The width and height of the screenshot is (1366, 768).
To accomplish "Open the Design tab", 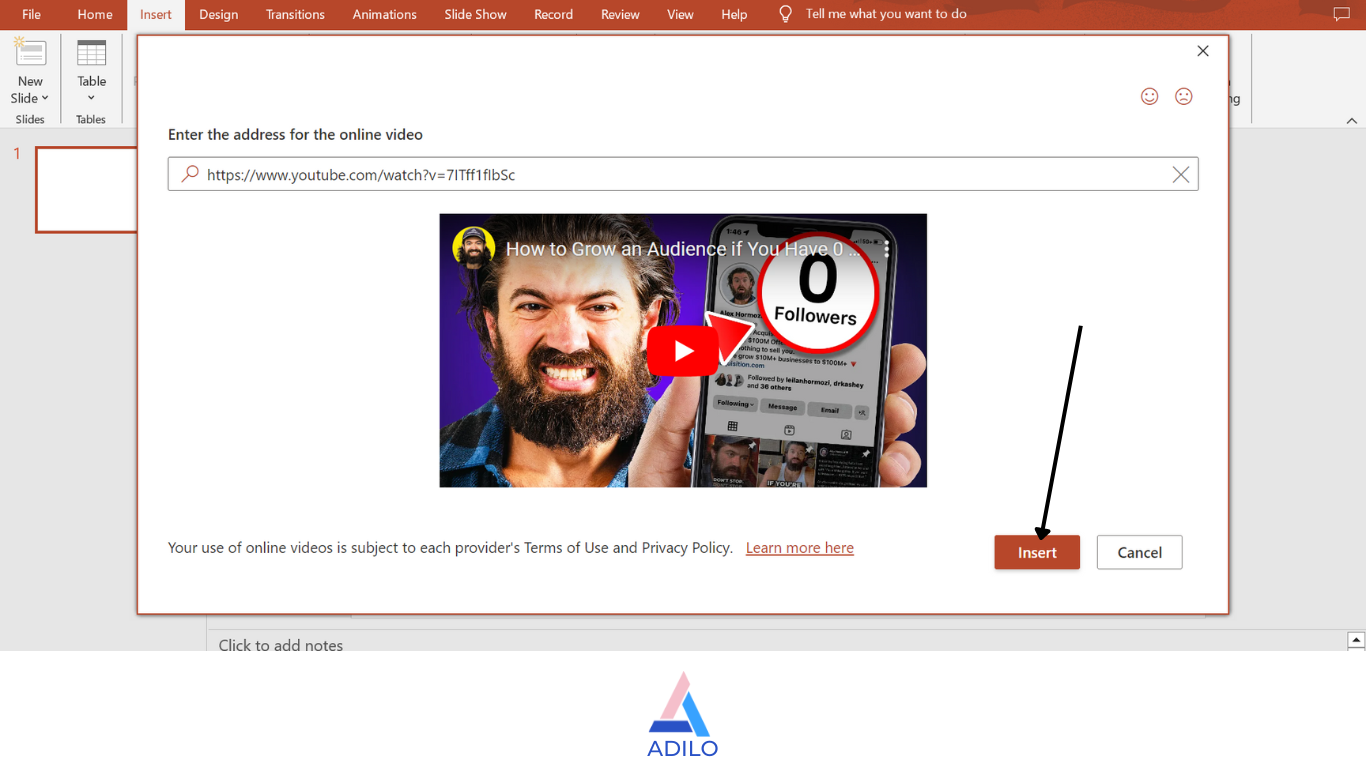I will (218, 14).
